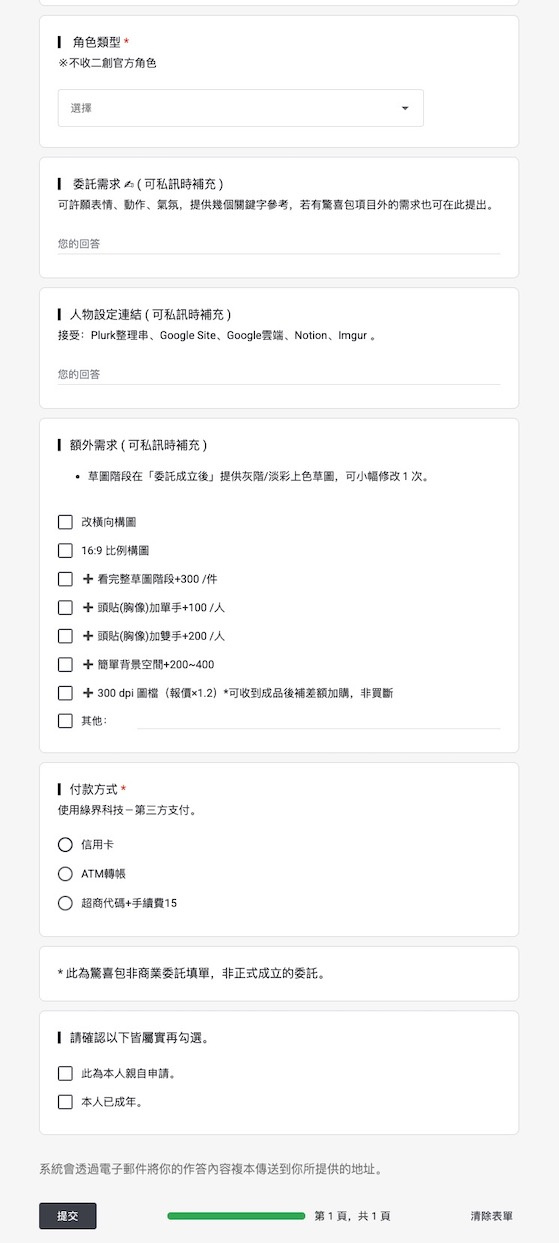
Task: Confirm 本人已成年 checkbox
Action: coord(65,1102)
